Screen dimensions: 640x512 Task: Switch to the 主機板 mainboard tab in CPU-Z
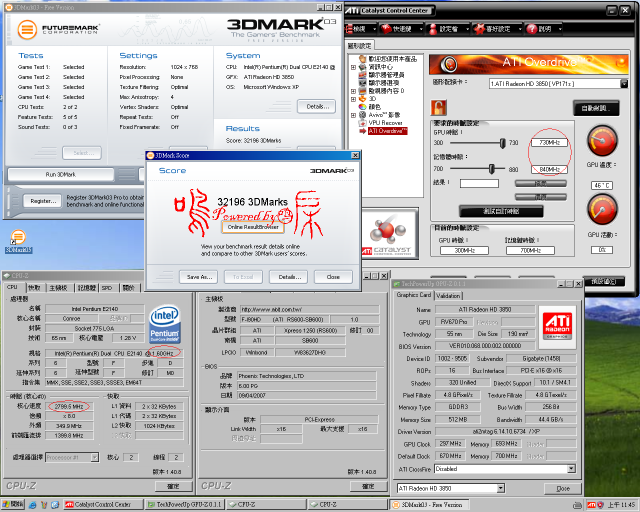58,288
